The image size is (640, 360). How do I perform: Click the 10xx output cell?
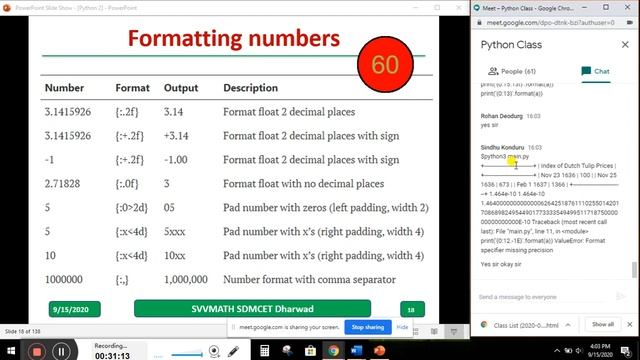[174, 256]
